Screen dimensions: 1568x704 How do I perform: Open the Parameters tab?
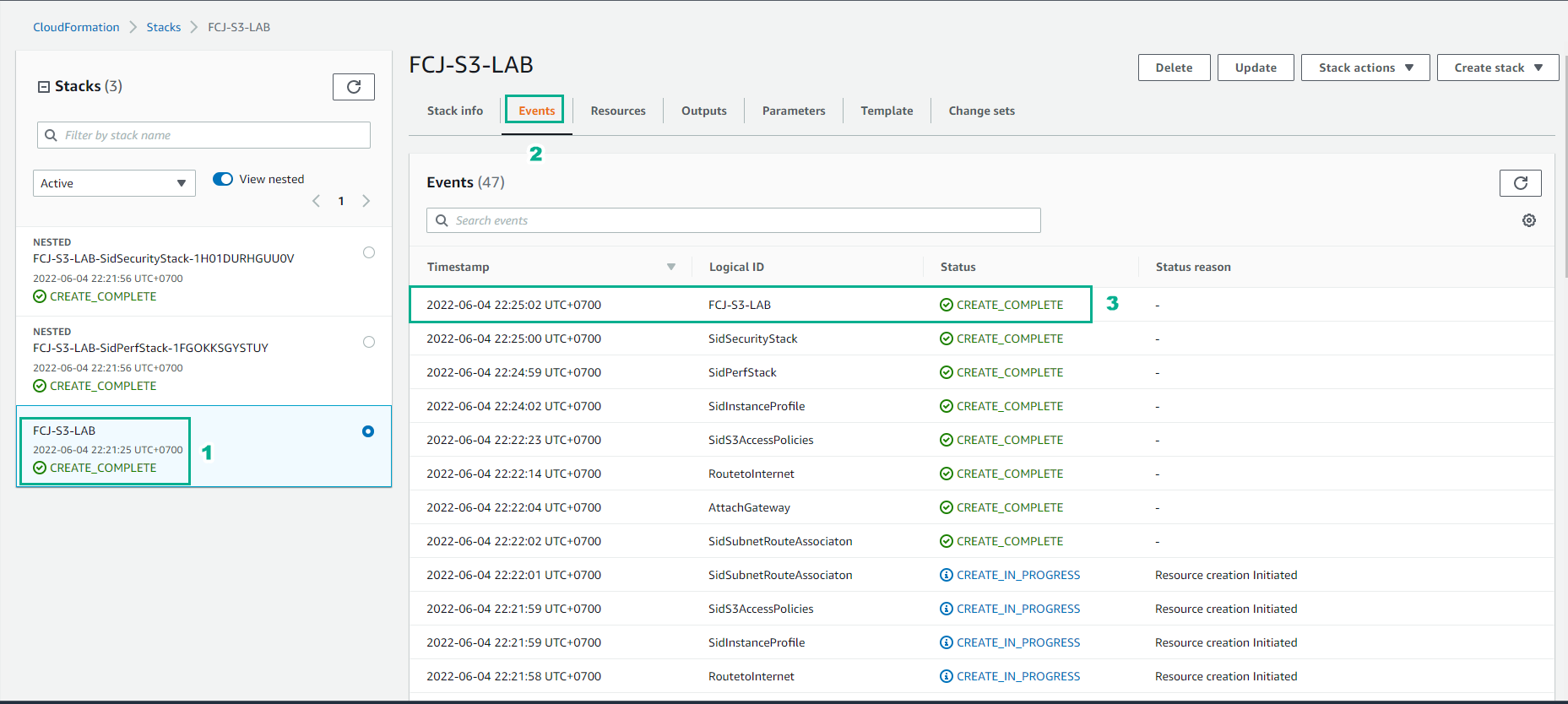click(x=794, y=111)
